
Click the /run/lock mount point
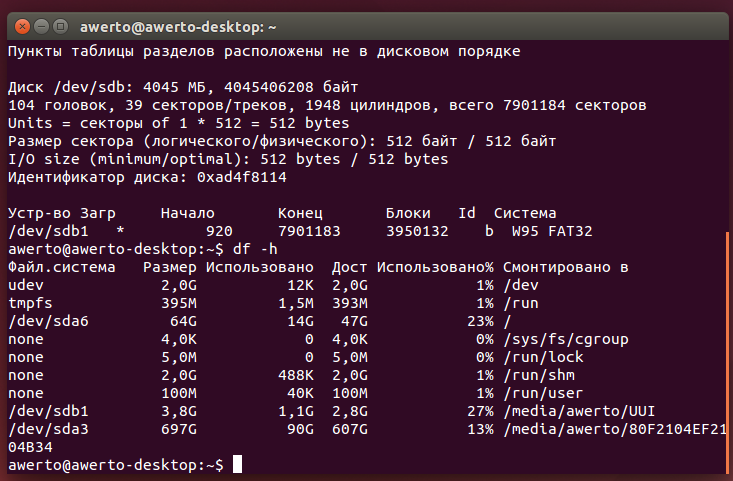click(x=543, y=357)
